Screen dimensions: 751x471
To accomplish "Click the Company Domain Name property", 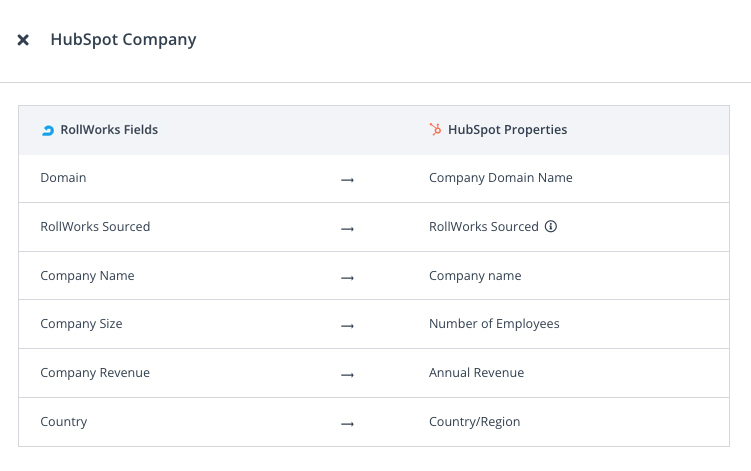I will (500, 178).
